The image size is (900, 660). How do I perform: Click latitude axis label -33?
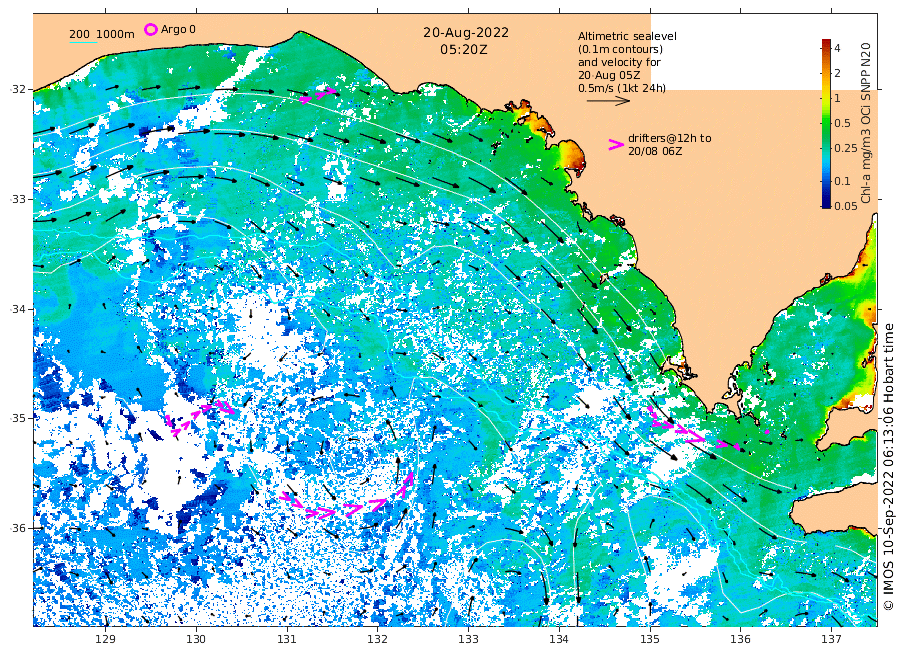point(17,200)
